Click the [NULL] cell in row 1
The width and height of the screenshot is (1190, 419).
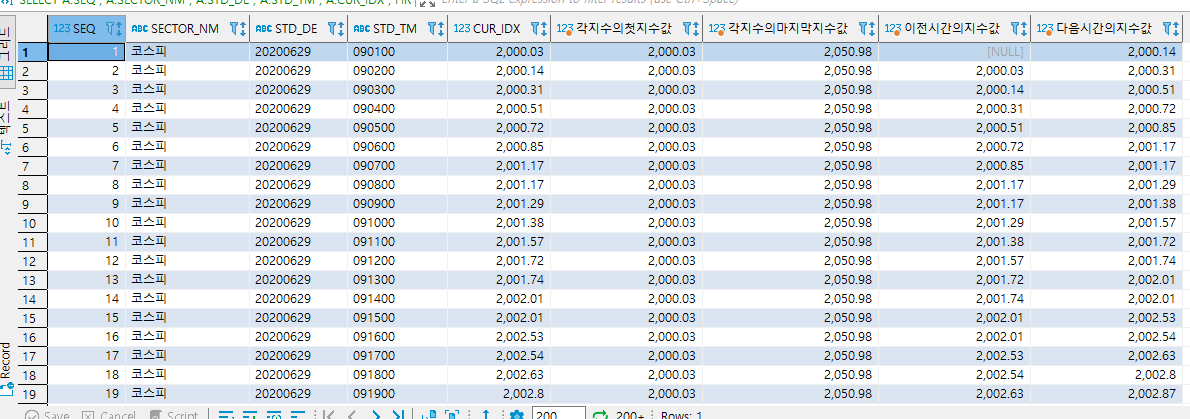(x=954, y=52)
